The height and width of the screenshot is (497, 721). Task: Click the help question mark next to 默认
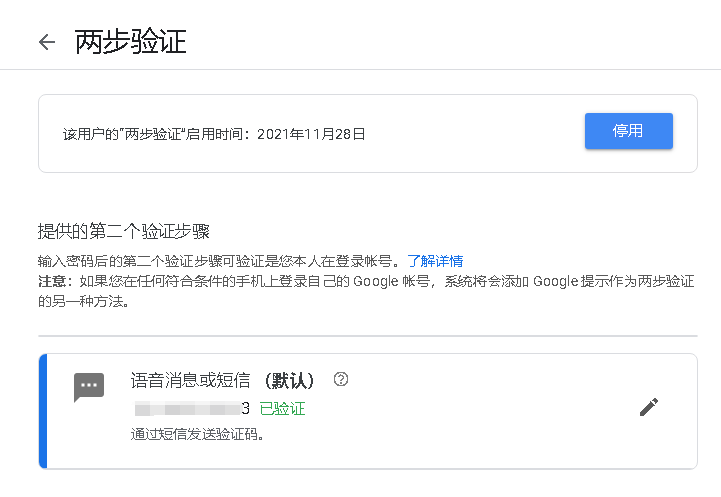[341, 379]
